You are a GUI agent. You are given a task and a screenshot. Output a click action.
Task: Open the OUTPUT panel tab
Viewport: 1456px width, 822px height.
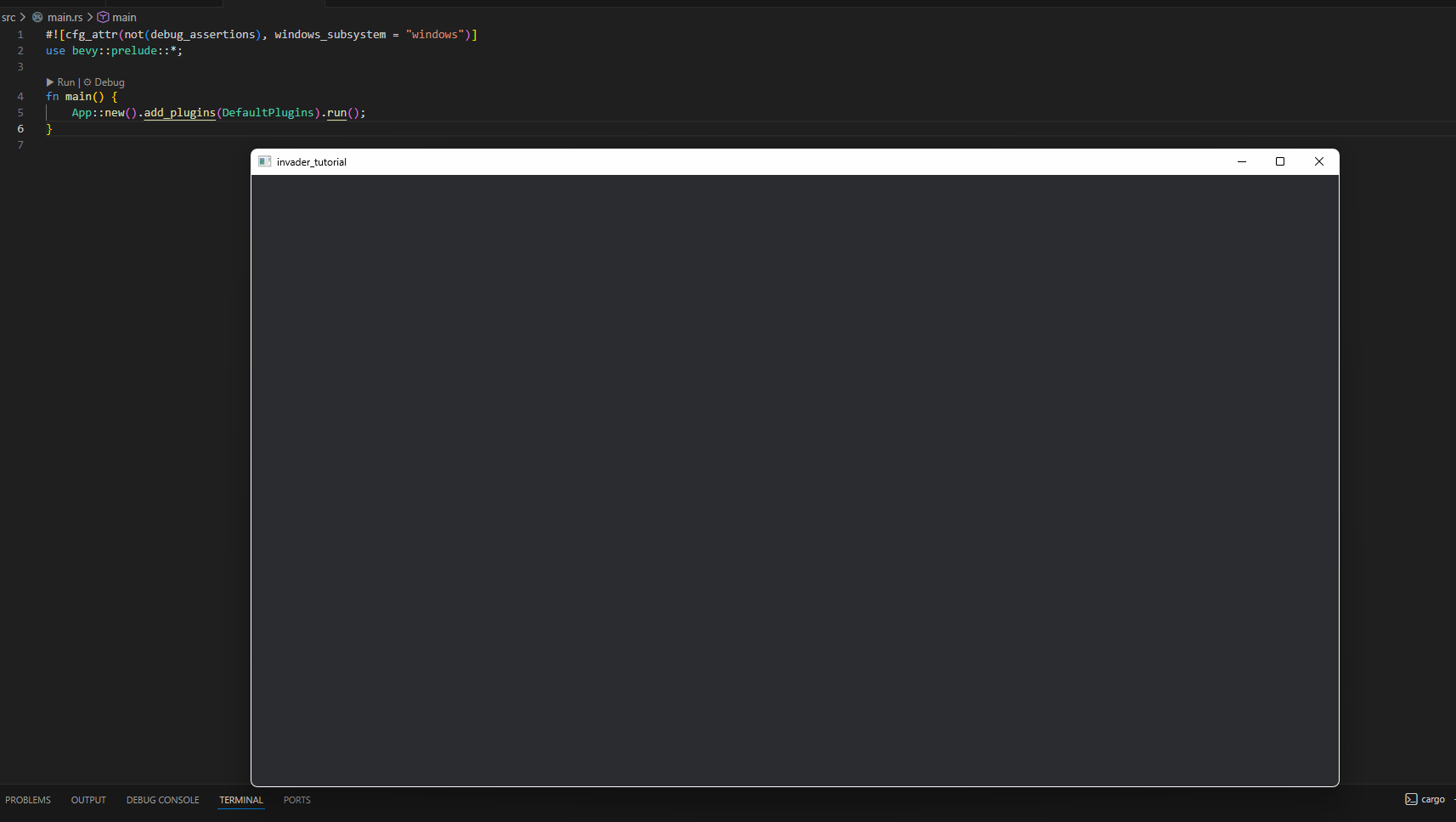(88, 800)
